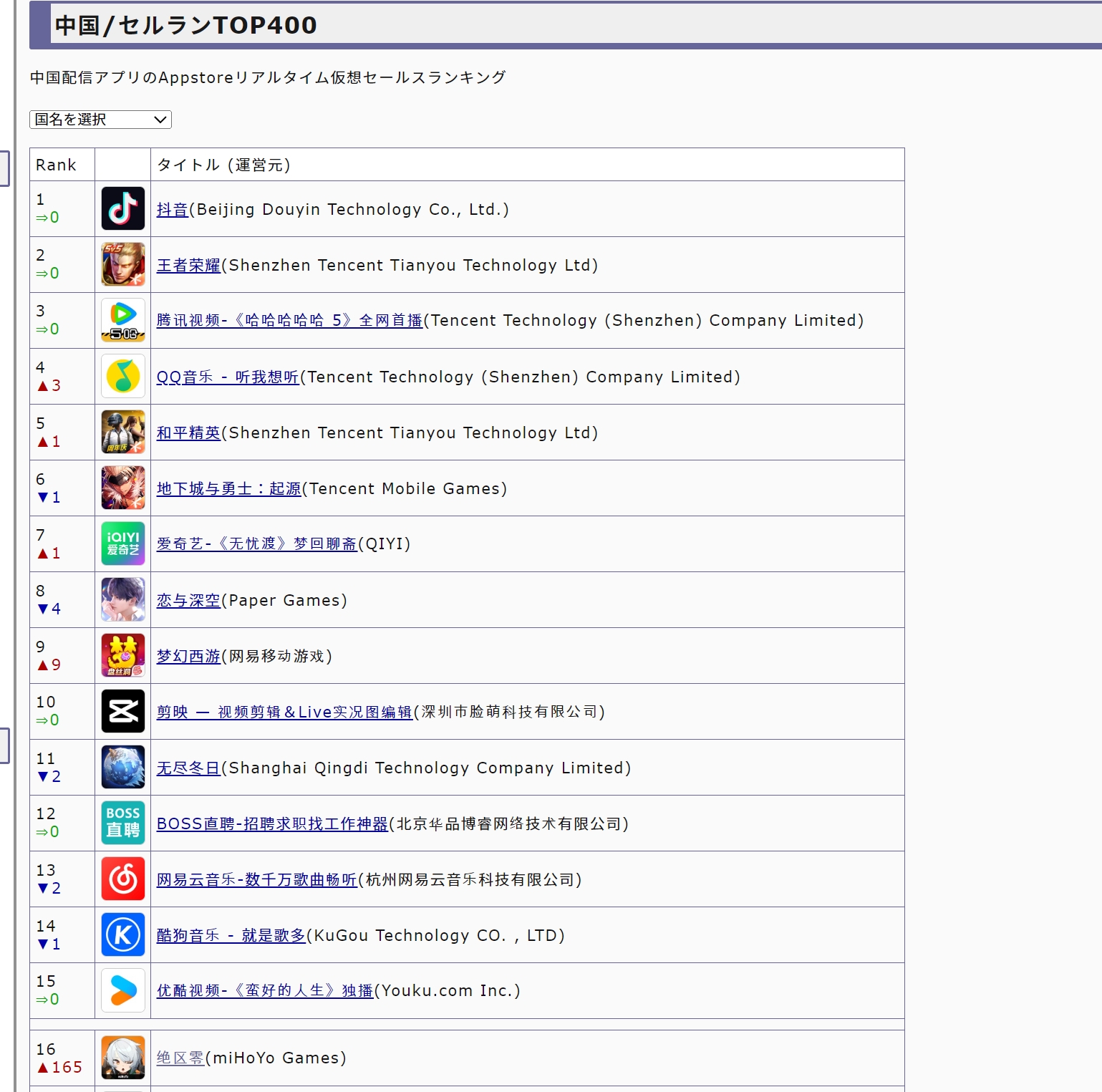
Task: Open the 爱奇艺-《无忧渡》梦回聊斋 link
Action: 257,544
